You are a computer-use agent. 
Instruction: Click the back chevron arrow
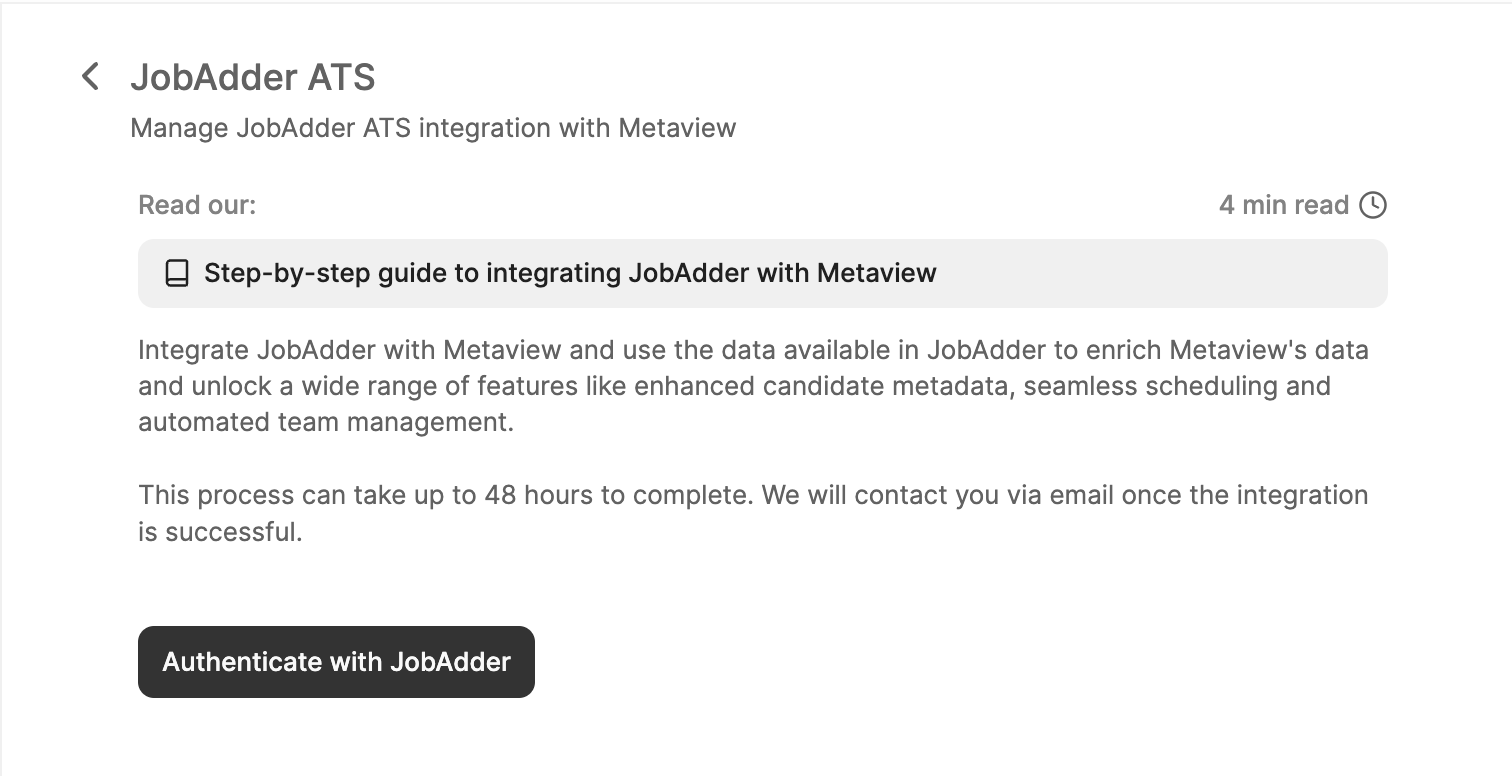click(x=91, y=76)
